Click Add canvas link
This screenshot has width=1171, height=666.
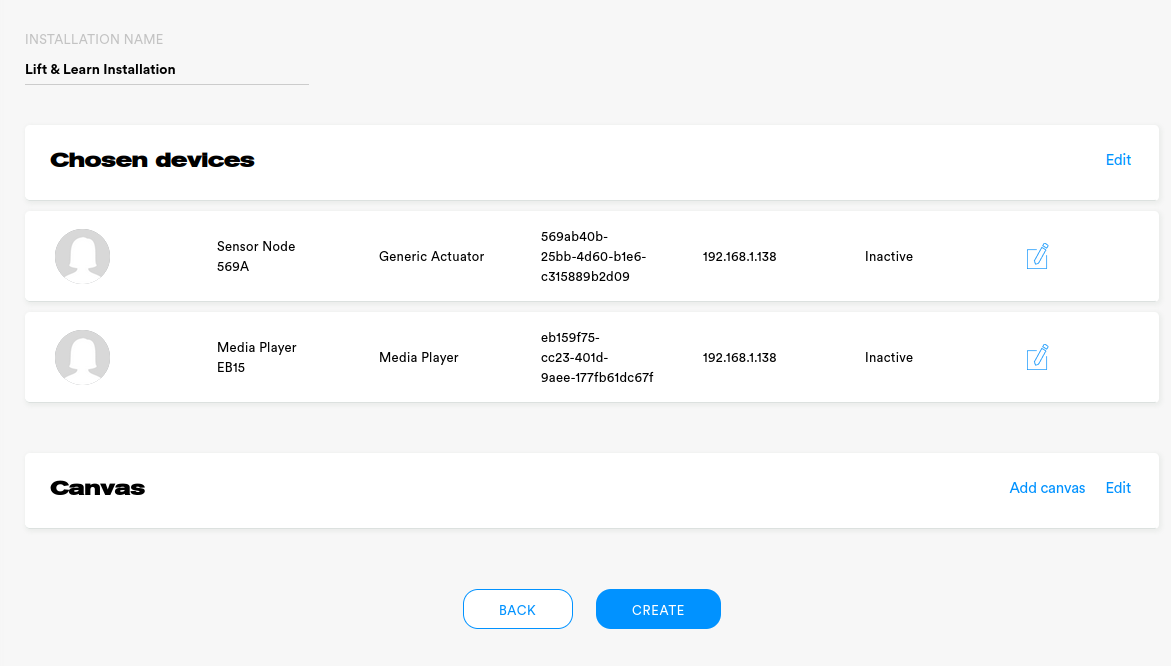coord(1047,488)
